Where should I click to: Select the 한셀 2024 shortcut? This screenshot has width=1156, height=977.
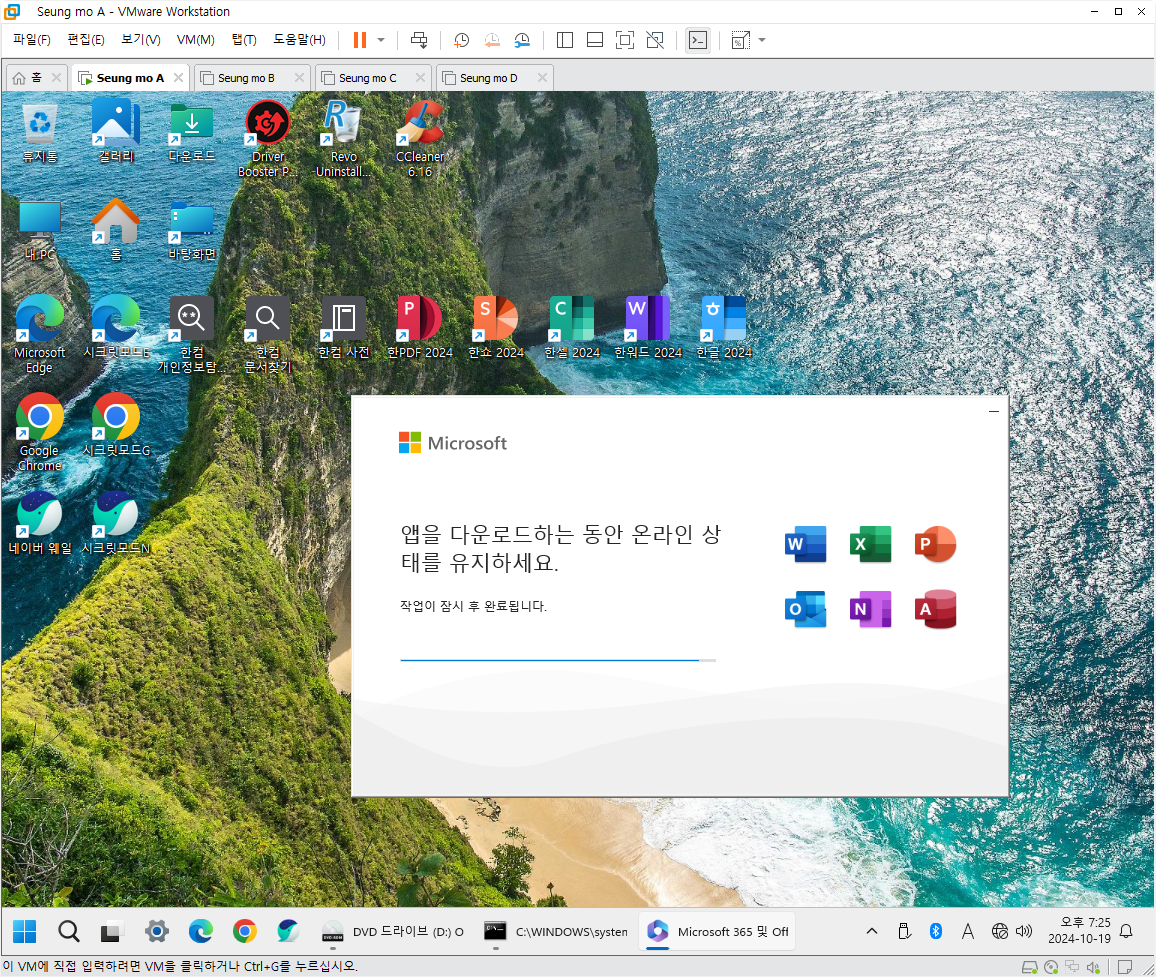(572, 327)
